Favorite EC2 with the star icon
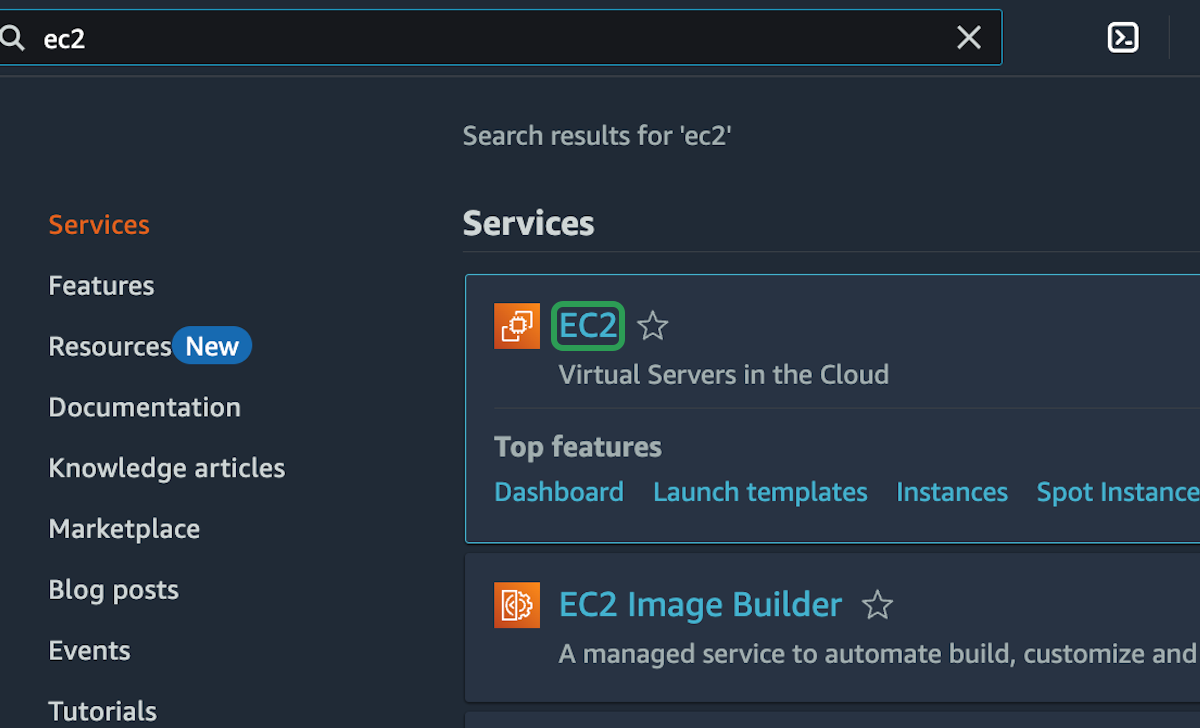This screenshot has height=728, width=1200. coord(653,326)
